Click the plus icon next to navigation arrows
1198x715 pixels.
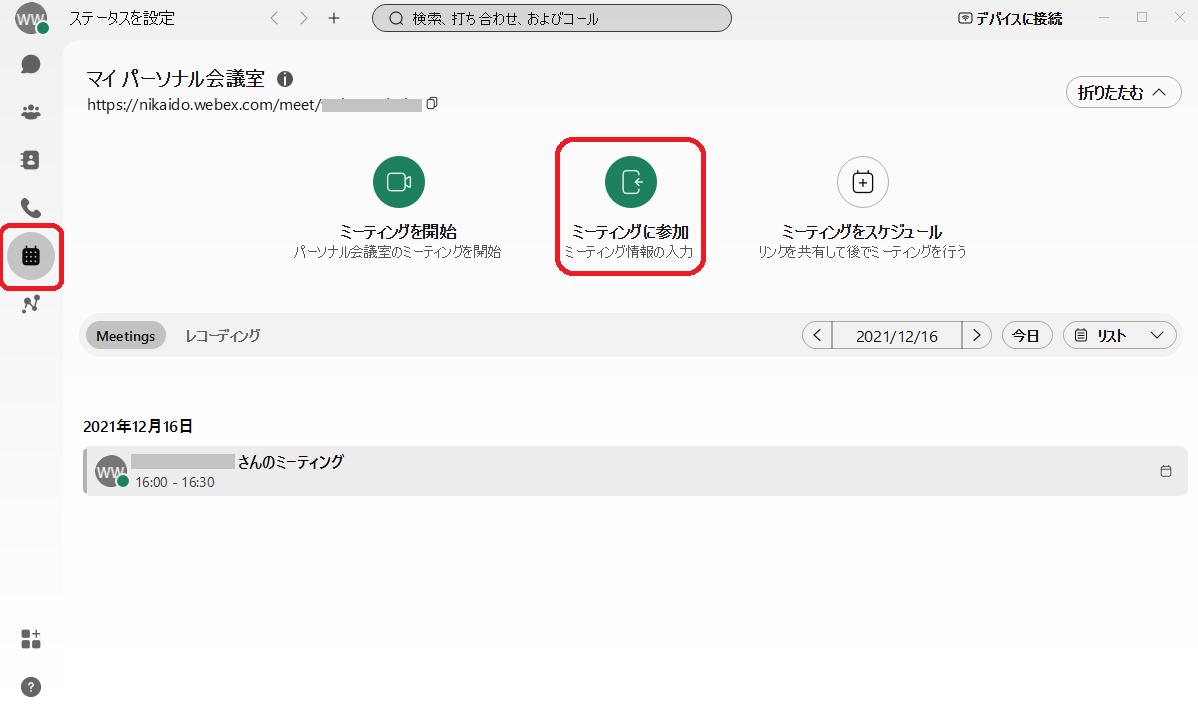(334, 18)
